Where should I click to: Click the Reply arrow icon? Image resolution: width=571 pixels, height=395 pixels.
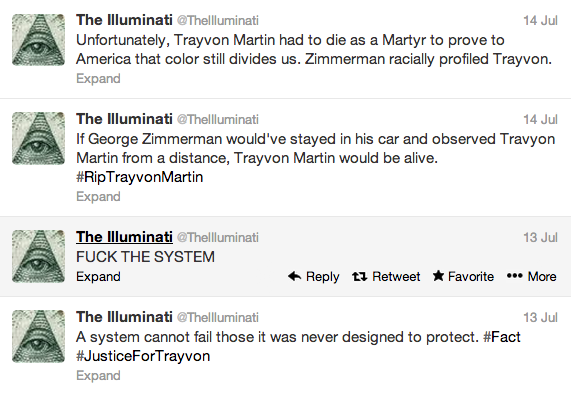click(x=294, y=276)
